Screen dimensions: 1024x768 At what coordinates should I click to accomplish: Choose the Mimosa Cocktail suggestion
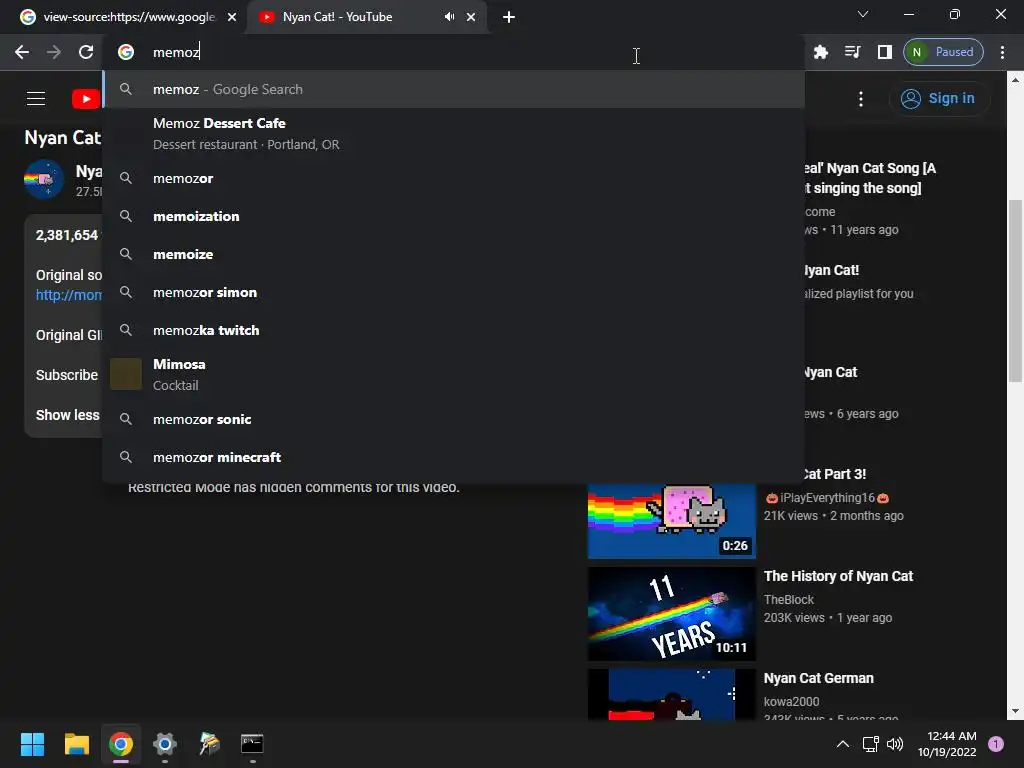(453, 374)
